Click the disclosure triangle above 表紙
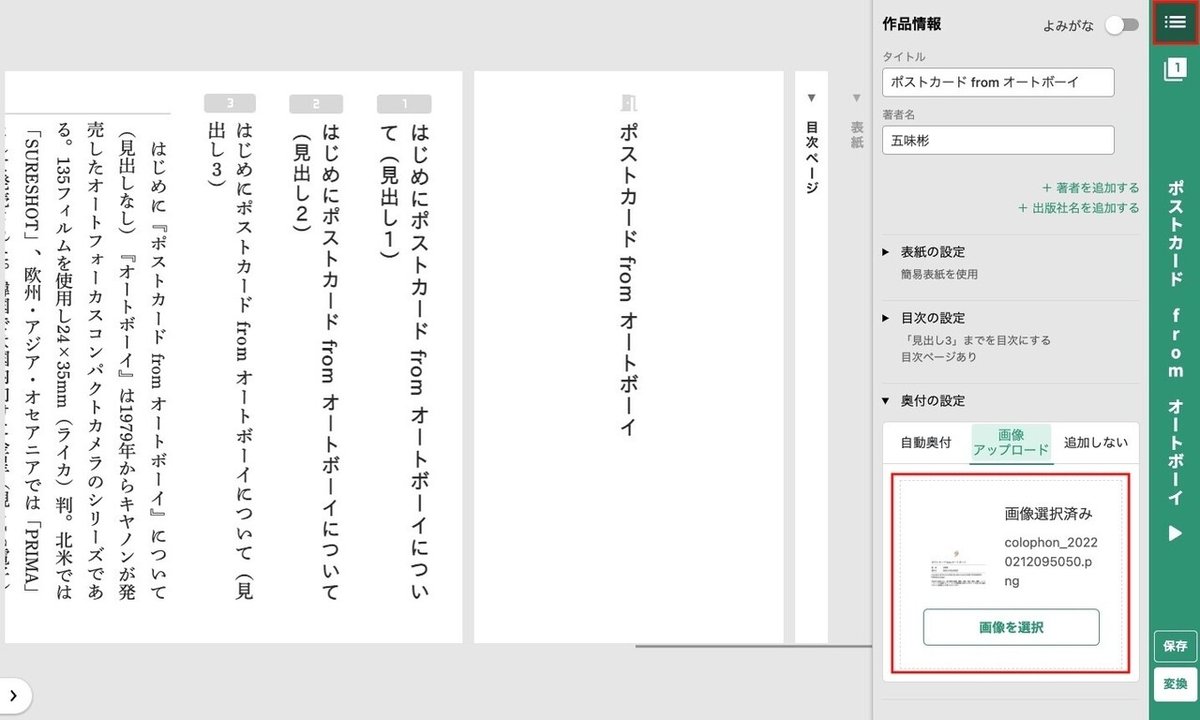 pos(856,96)
